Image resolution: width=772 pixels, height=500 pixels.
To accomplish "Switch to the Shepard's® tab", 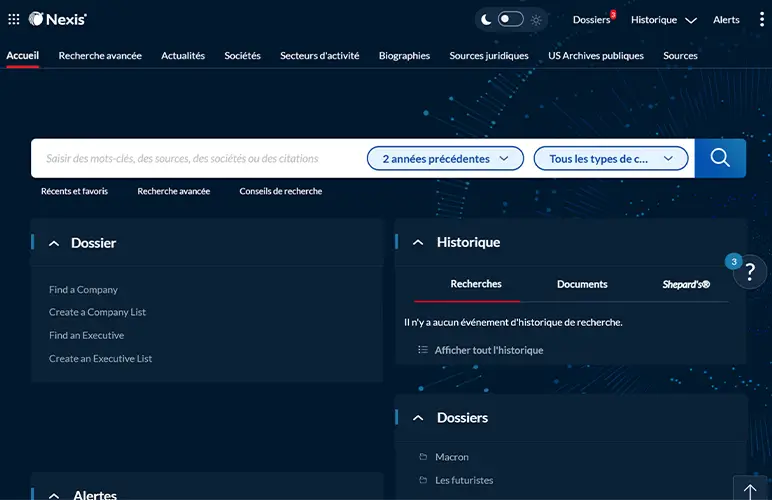I will (686, 284).
